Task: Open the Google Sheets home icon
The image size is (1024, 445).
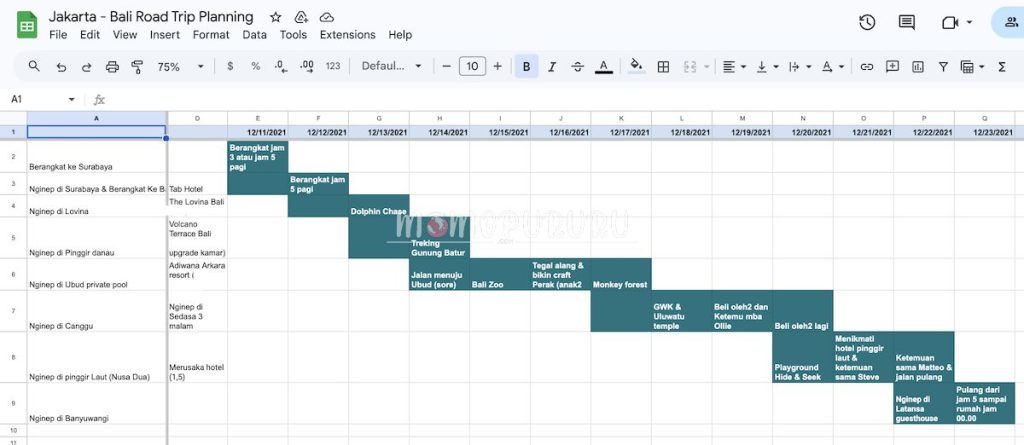Action: tap(27, 25)
